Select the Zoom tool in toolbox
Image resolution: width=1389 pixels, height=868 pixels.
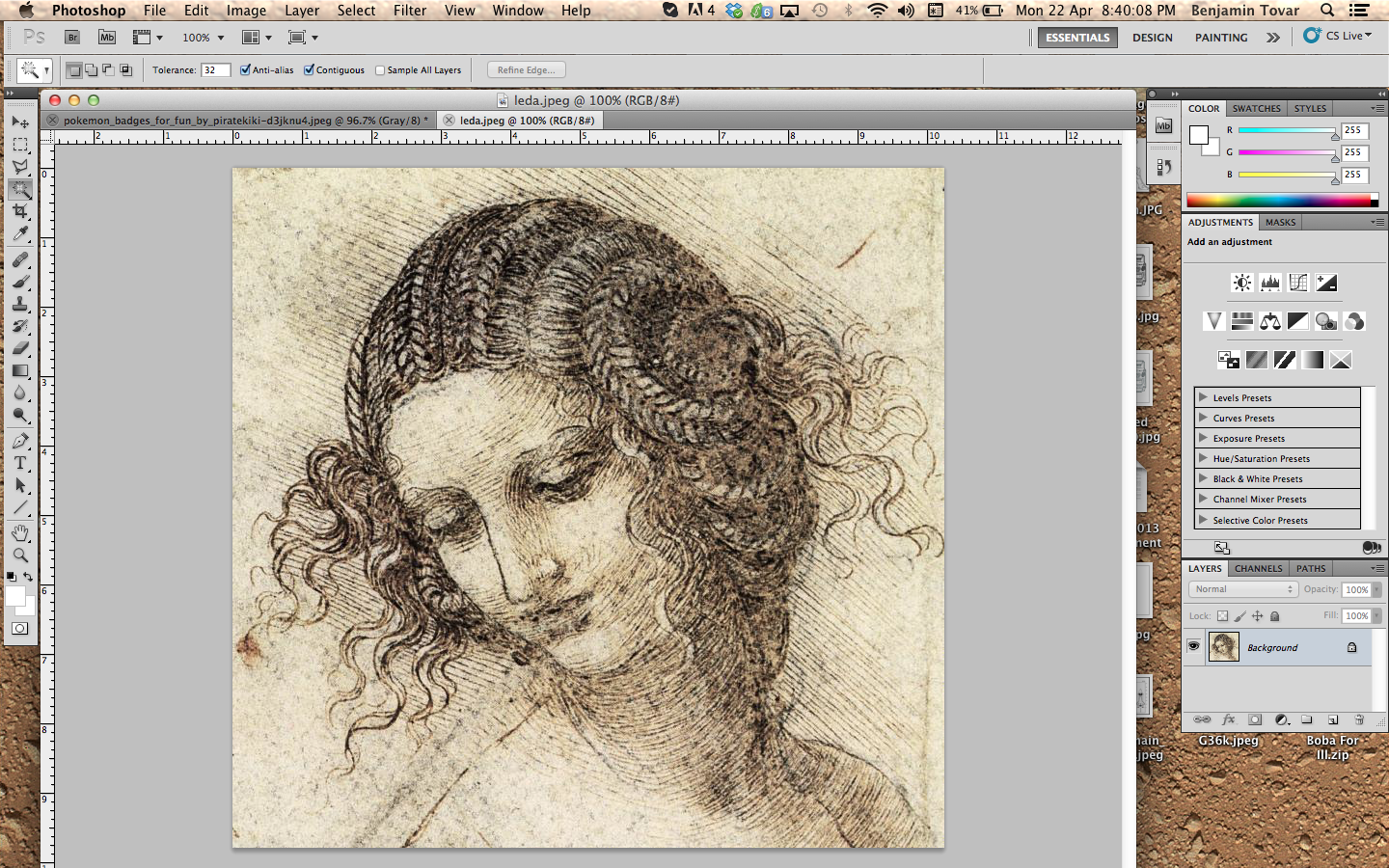pos(20,555)
